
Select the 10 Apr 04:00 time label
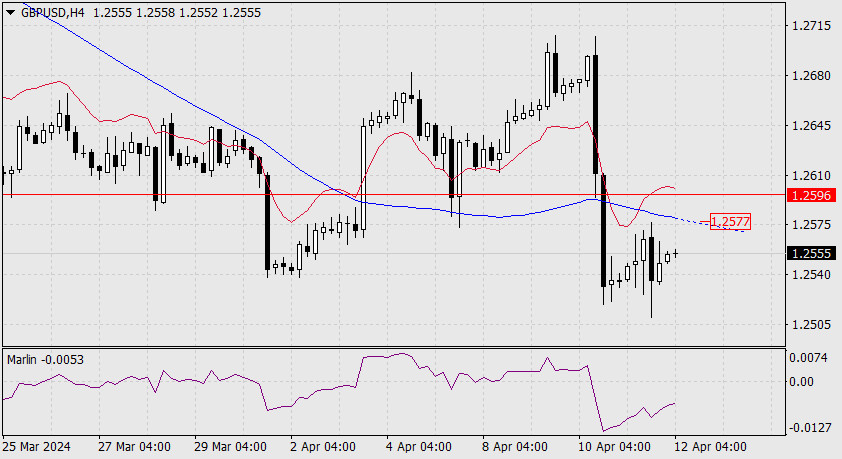614,447
